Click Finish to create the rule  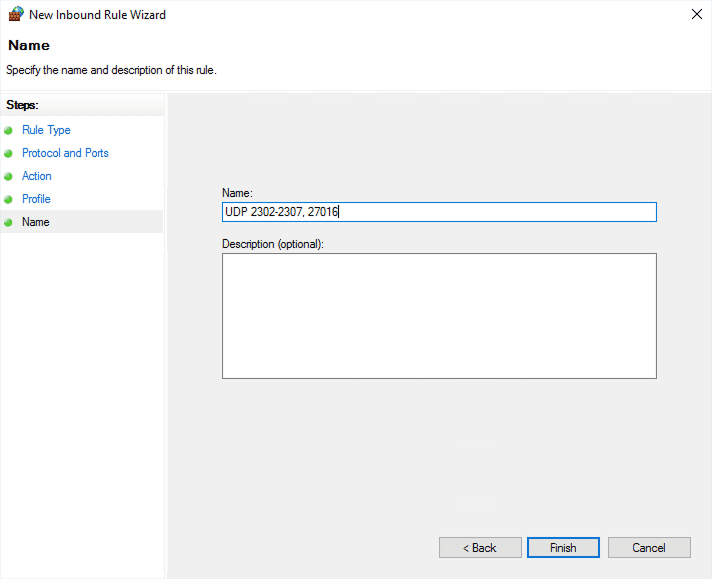pos(563,548)
